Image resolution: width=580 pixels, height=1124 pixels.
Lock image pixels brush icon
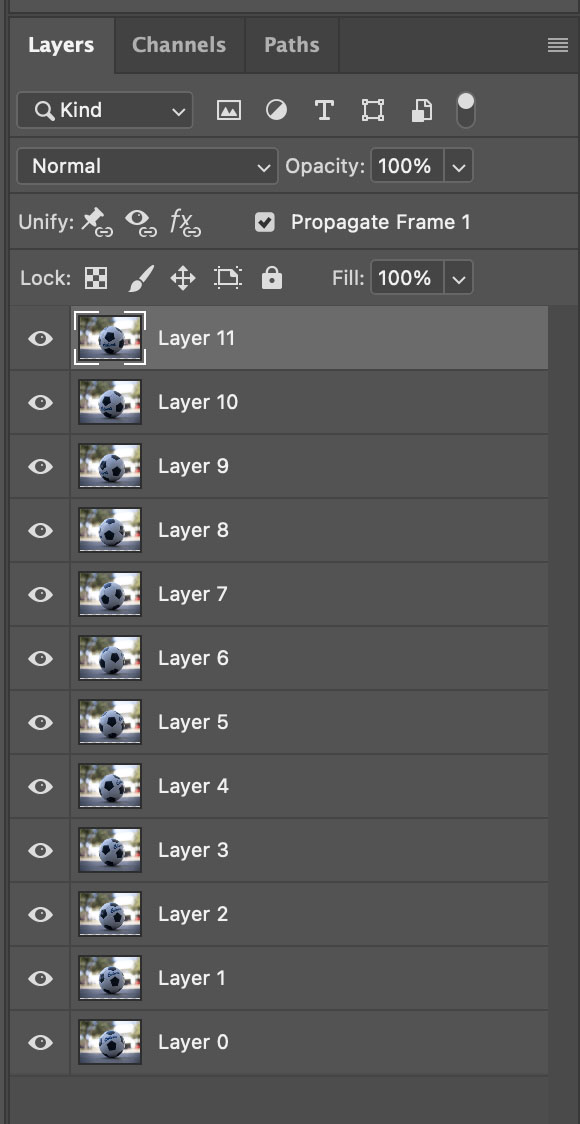tap(141, 278)
